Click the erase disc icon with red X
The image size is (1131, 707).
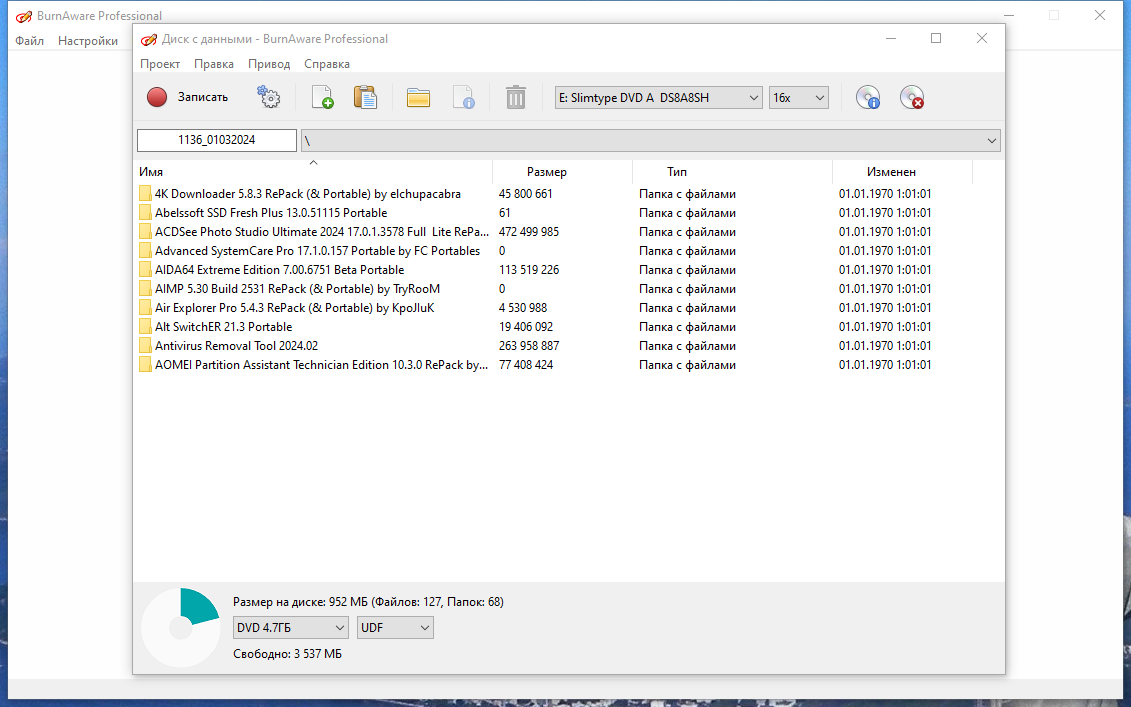pyautogui.click(x=912, y=97)
